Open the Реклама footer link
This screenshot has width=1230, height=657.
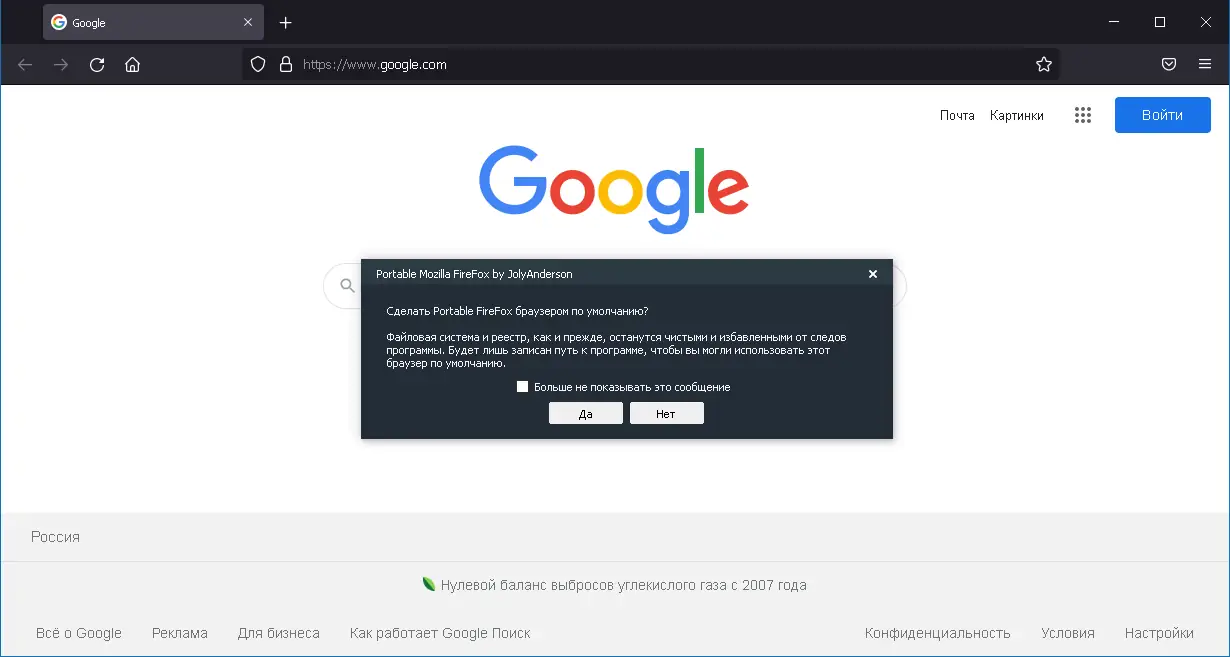(180, 633)
